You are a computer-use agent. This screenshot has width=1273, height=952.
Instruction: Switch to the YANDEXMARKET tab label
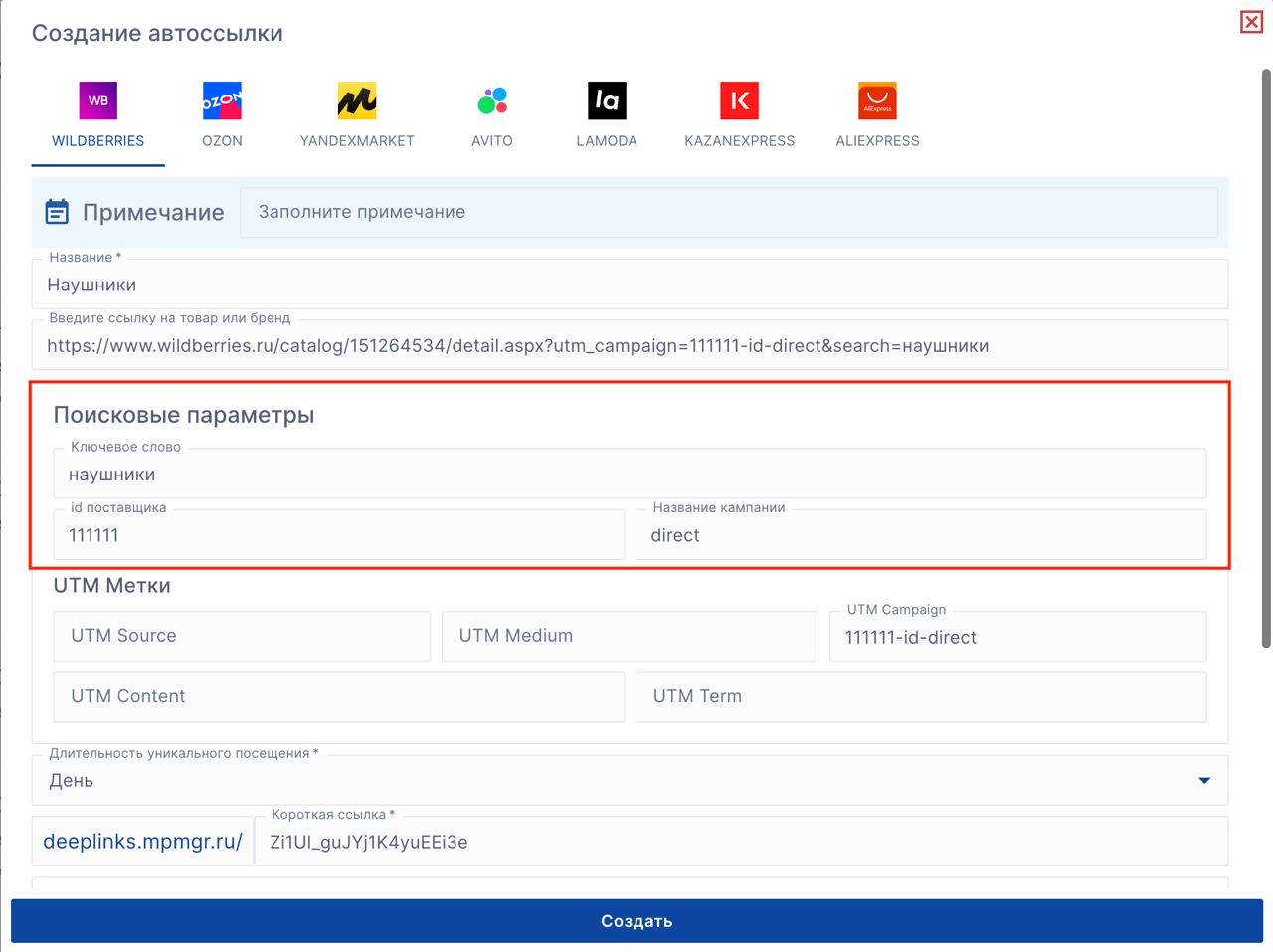(x=356, y=141)
